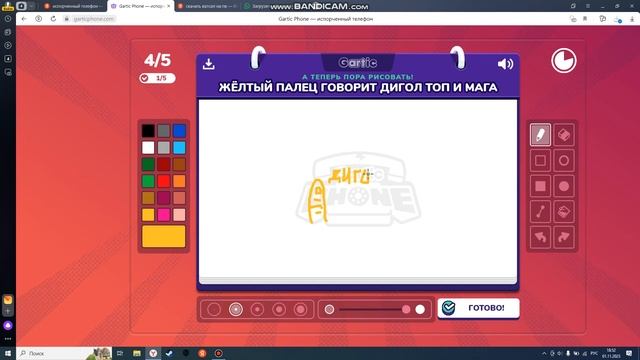640x360 pixels.
Task: Switch to the first browser tab
Action: (x=73, y=6)
